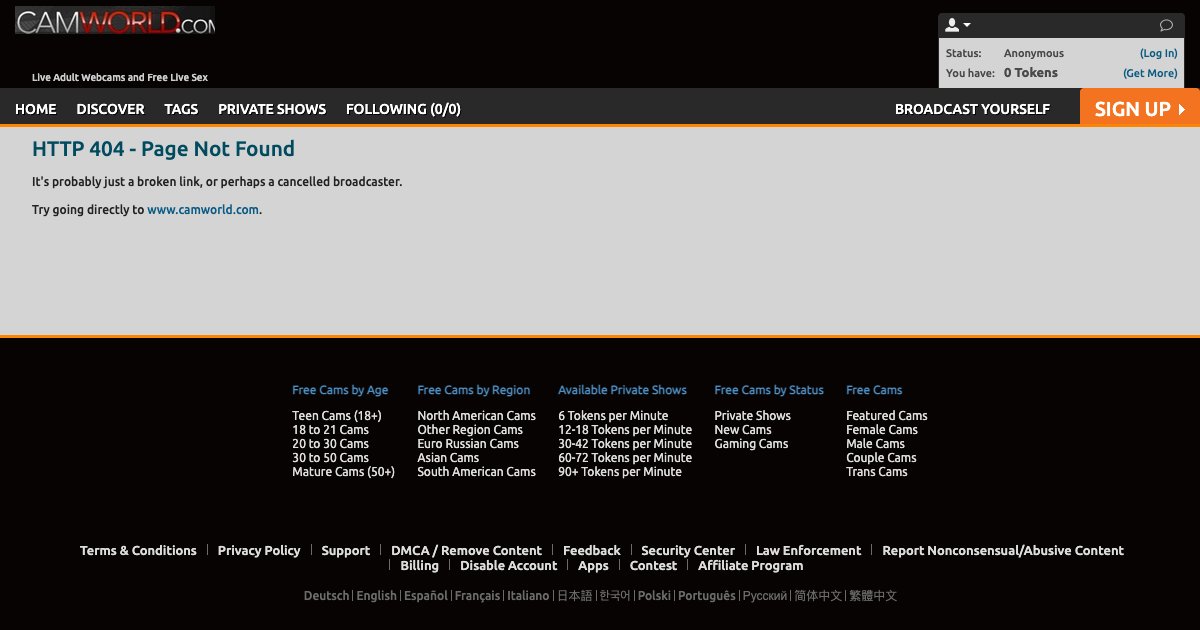Viewport: 1200px width, 630px height.
Task: Click the Log In link
Action: click(1158, 54)
